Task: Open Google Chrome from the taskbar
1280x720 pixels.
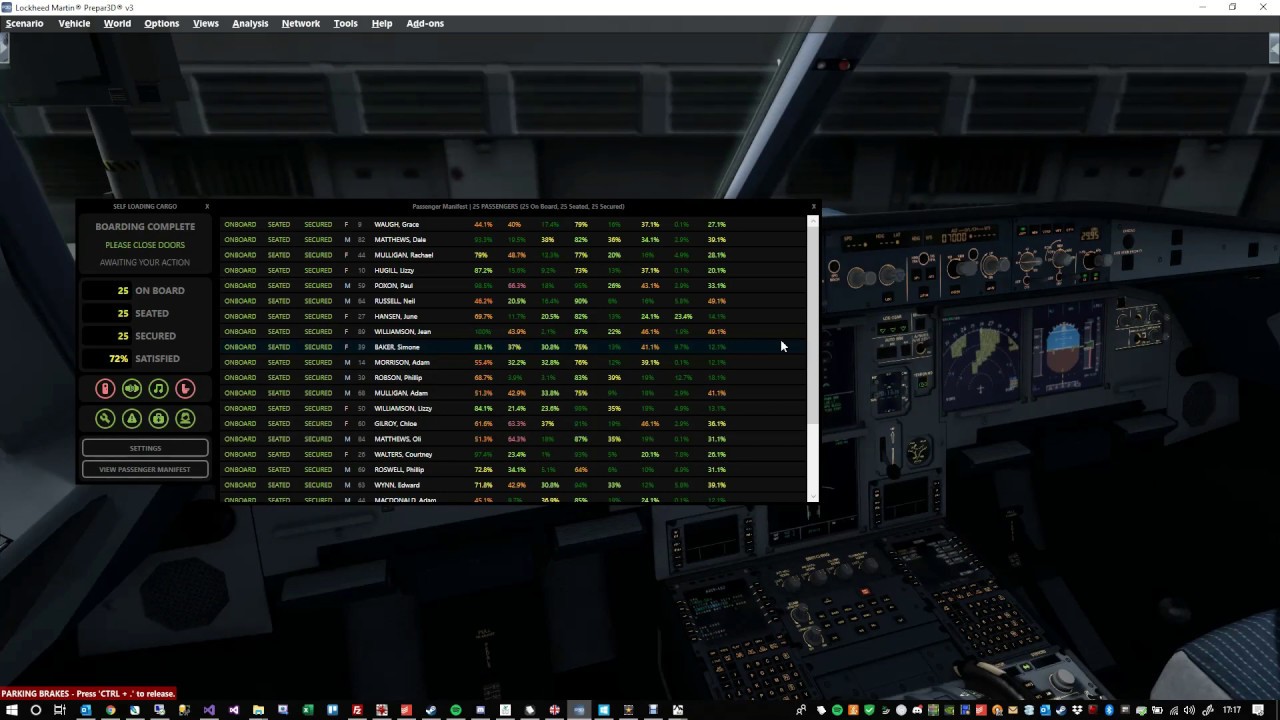Action: [110, 710]
